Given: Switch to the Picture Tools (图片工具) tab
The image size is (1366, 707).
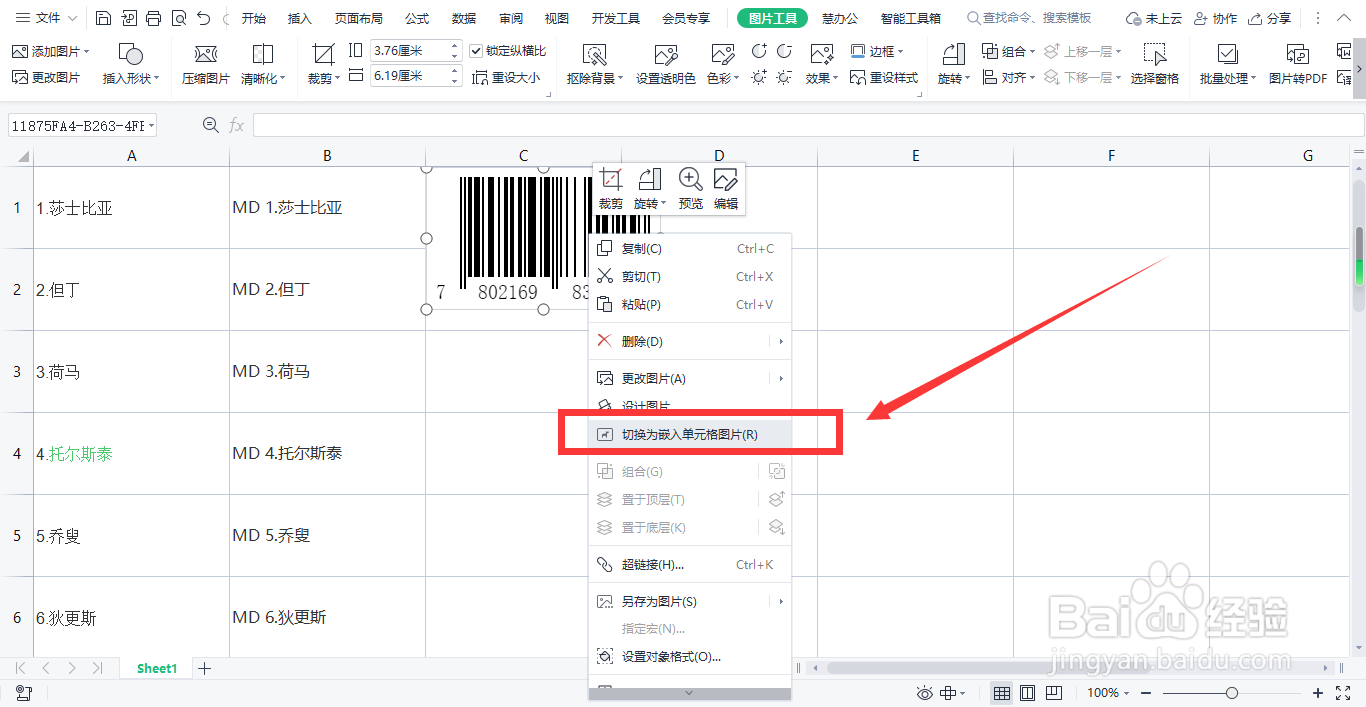Looking at the screenshot, I should [x=772, y=18].
